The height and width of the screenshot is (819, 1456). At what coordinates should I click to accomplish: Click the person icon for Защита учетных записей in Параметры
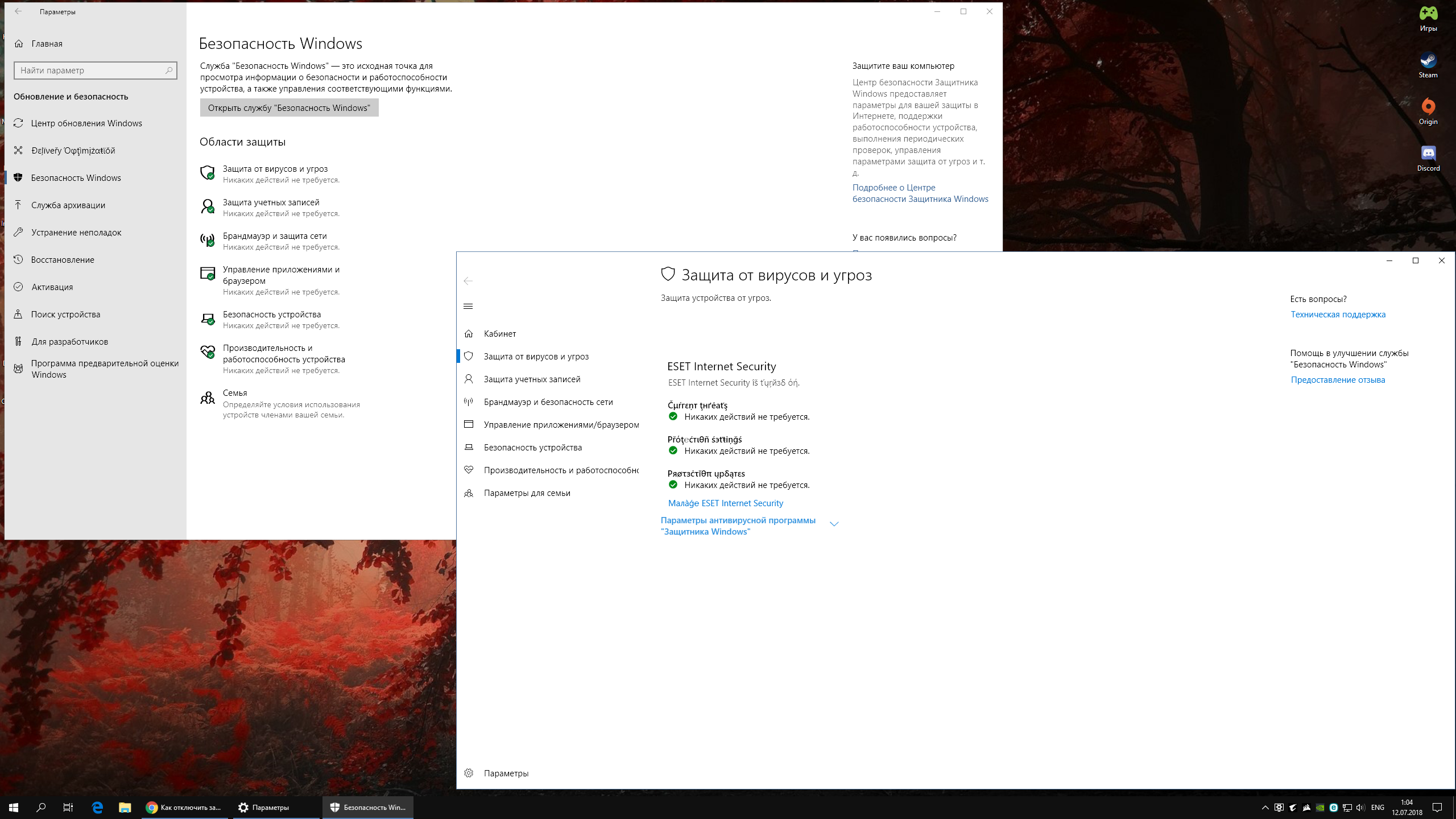click(x=208, y=206)
